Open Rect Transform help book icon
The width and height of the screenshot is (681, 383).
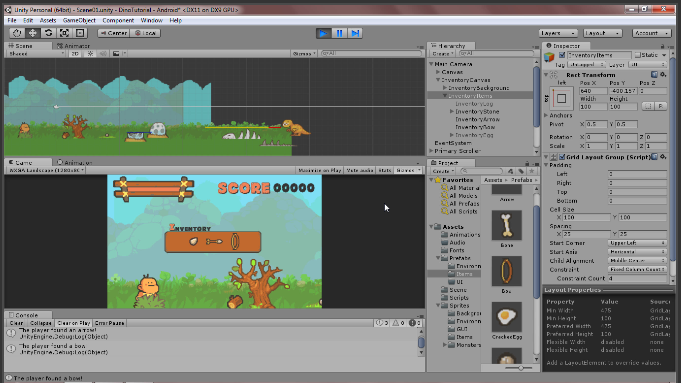coord(655,75)
